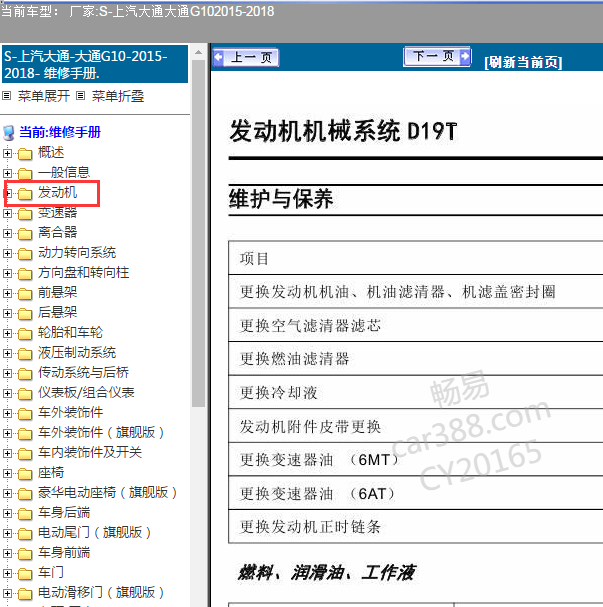Click the folder icon for 车门
Viewport: 603px width, 607px height.
point(25,574)
